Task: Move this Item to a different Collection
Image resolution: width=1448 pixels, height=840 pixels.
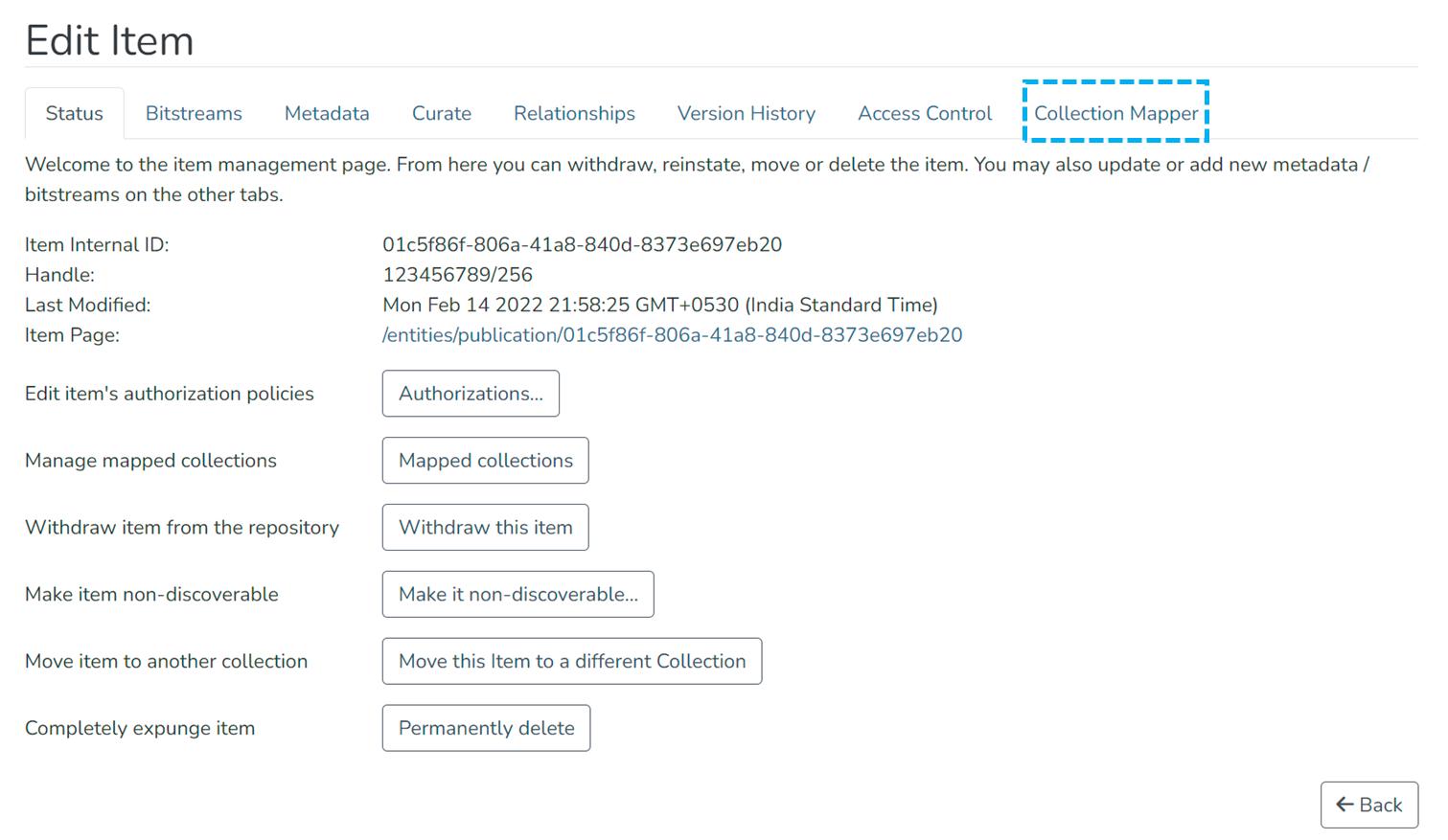Action: 571,661
